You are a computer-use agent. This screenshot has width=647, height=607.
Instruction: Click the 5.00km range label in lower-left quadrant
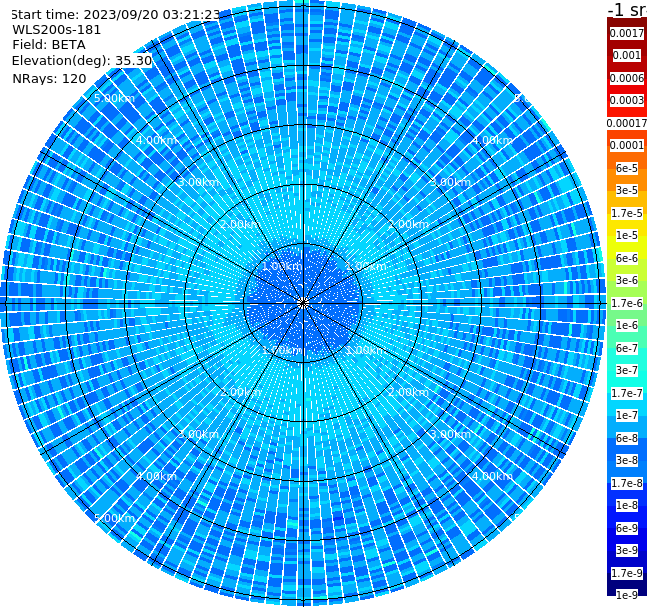coord(114,518)
